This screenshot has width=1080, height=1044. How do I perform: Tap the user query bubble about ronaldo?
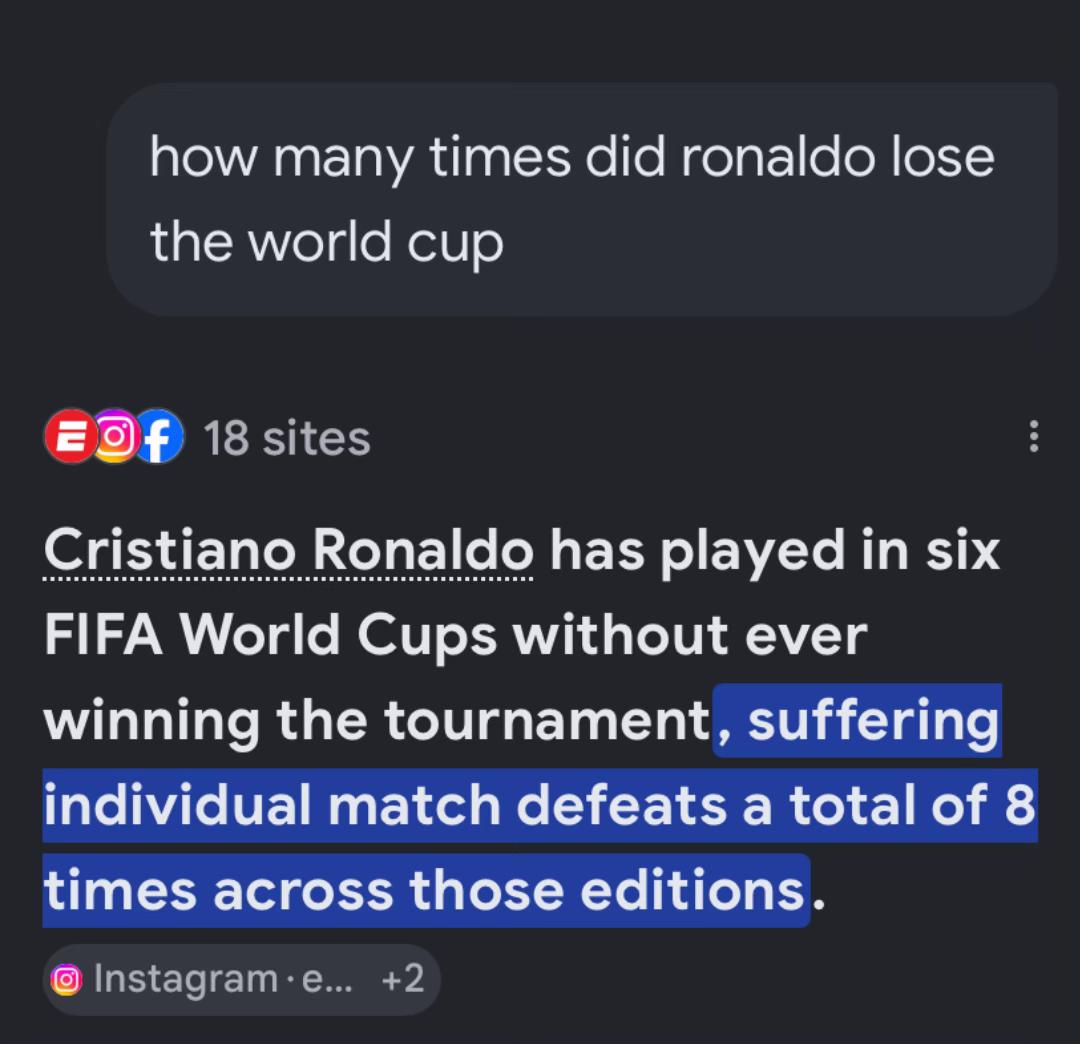click(582, 199)
